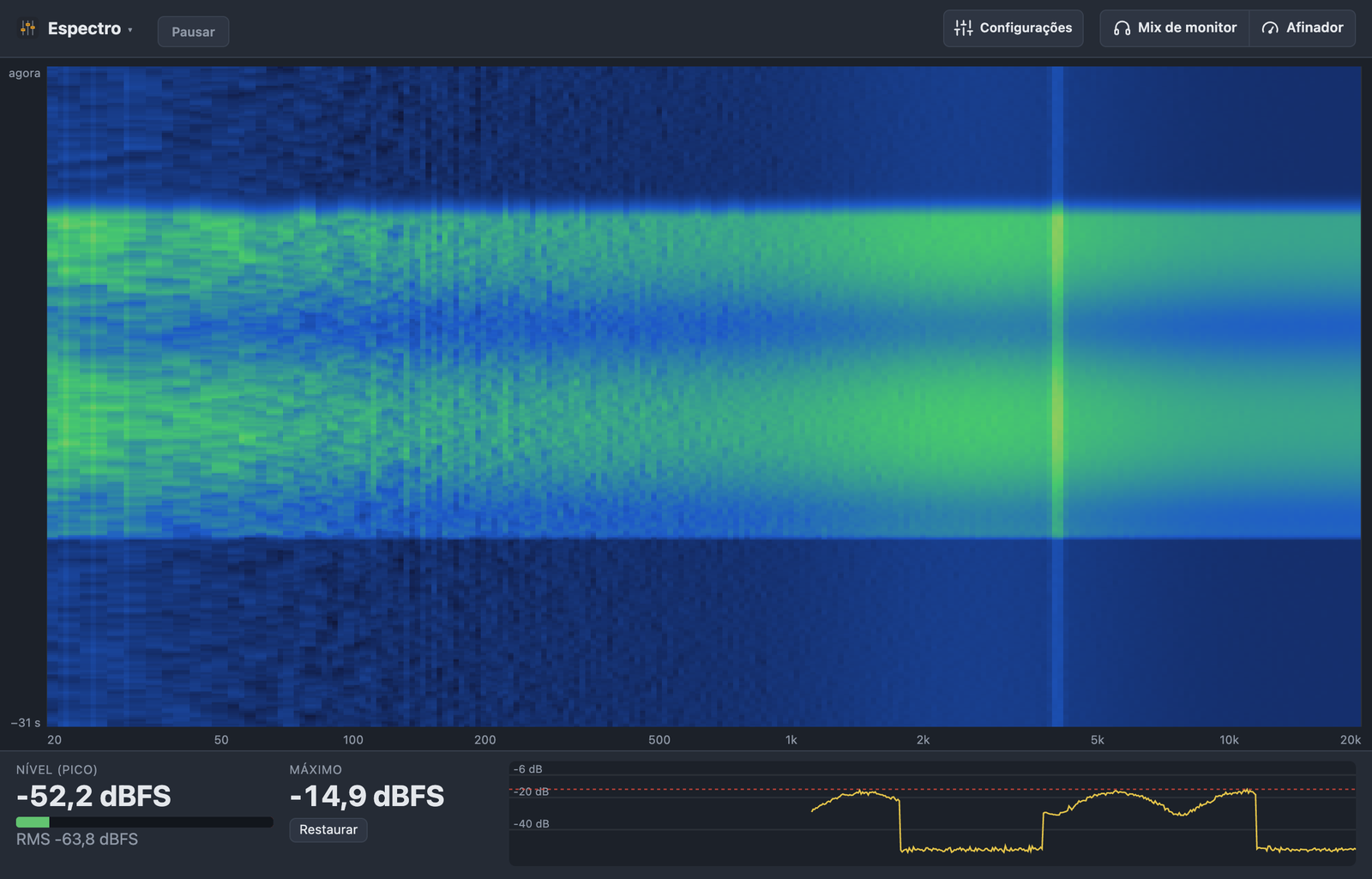Image resolution: width=1372 pixels, height=879 pixels.
Task: Open the Afinador tuner
Action: tap(1303, 28)
